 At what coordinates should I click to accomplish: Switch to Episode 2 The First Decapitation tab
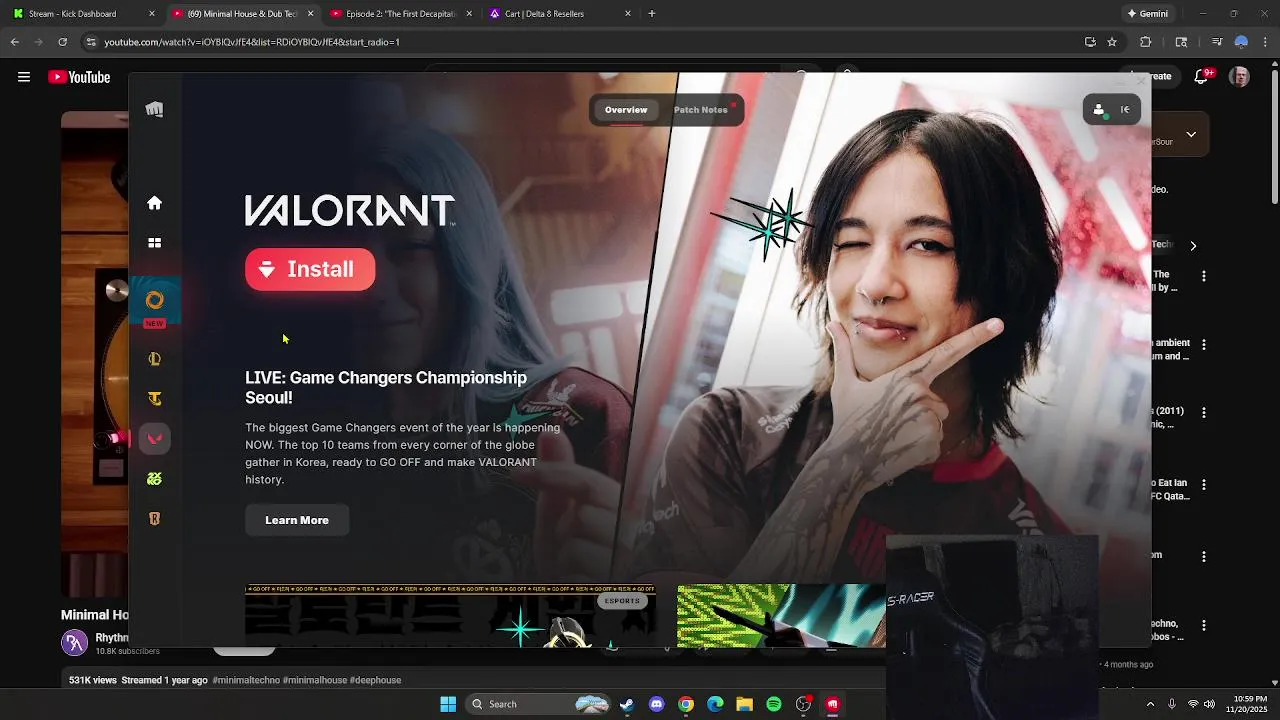400,14
